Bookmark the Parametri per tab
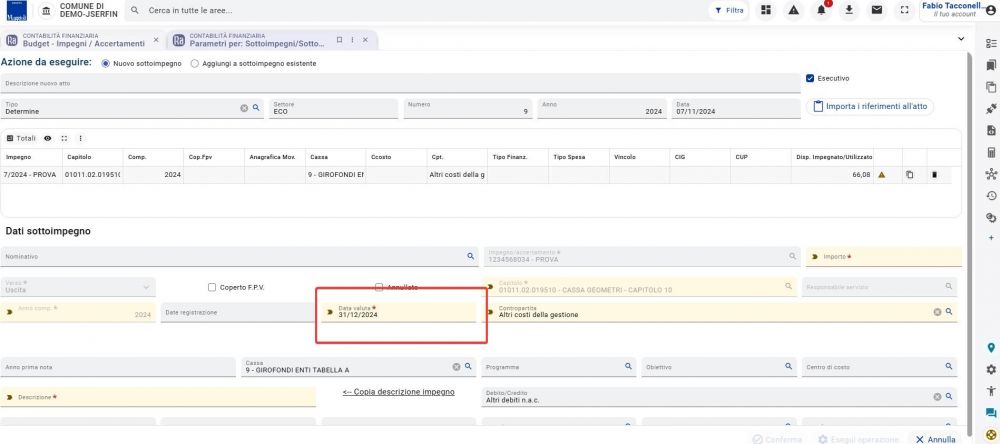 click(x=339, y=40)
